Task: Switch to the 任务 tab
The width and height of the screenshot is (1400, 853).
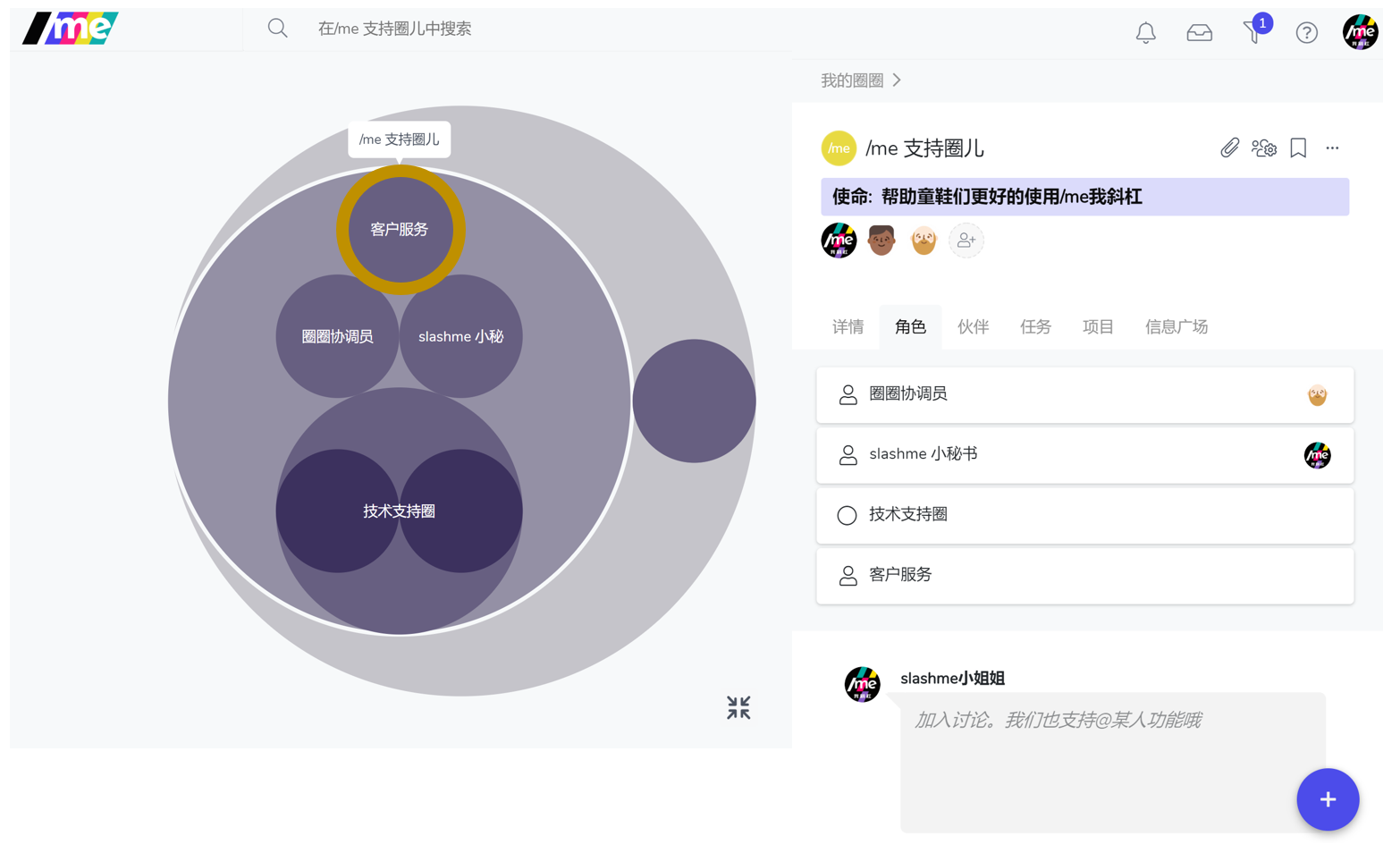Action: click(1035, 327)
